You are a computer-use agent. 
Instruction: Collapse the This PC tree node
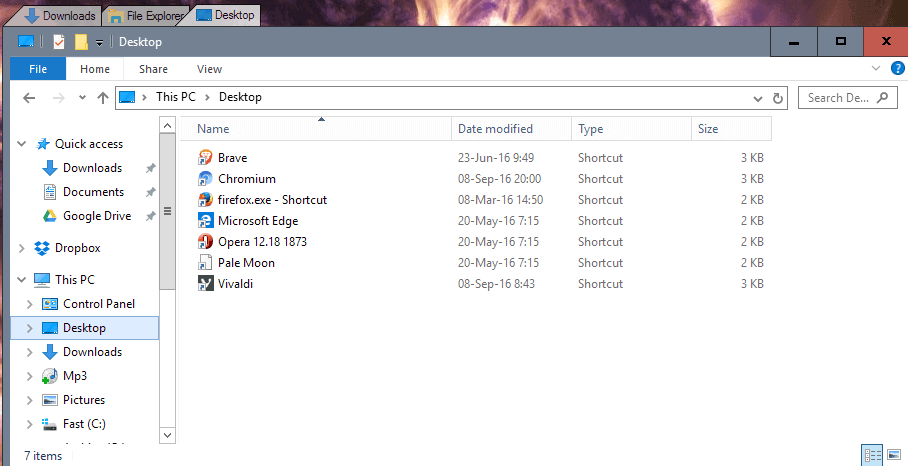[21, 280]
